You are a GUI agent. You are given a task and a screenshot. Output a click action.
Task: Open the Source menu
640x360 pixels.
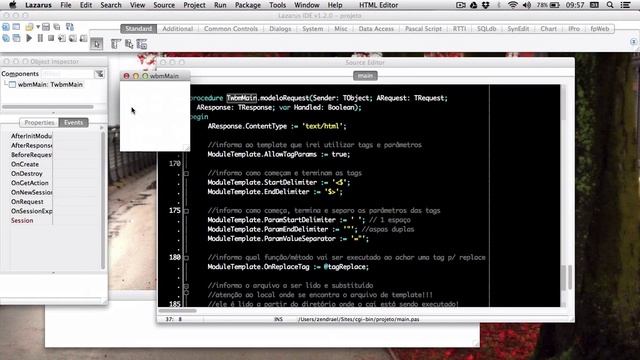tap(164, 5)
